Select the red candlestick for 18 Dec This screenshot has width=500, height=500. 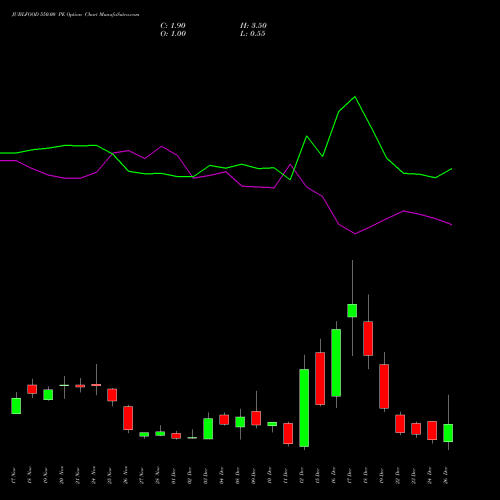click(368, 338)
